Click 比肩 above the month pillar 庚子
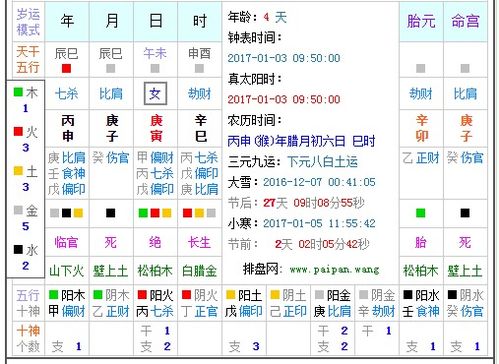The height and width of the screenshot is (364, 499). click(x=111, y=94)
